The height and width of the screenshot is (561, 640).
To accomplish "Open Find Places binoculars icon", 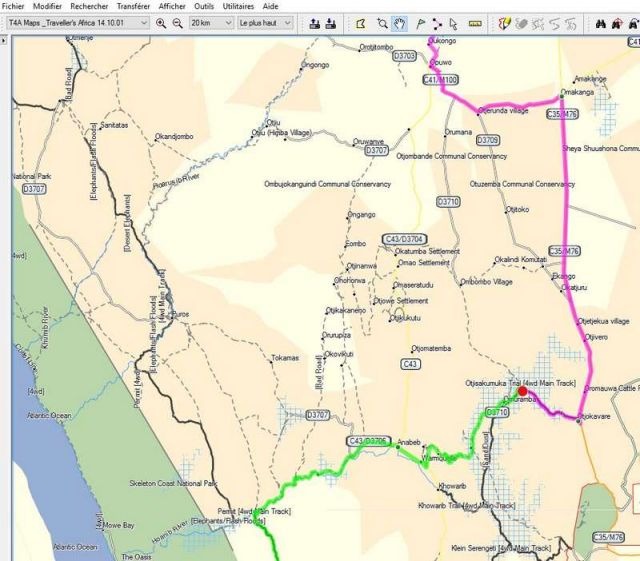I will (x=600, y=24).
